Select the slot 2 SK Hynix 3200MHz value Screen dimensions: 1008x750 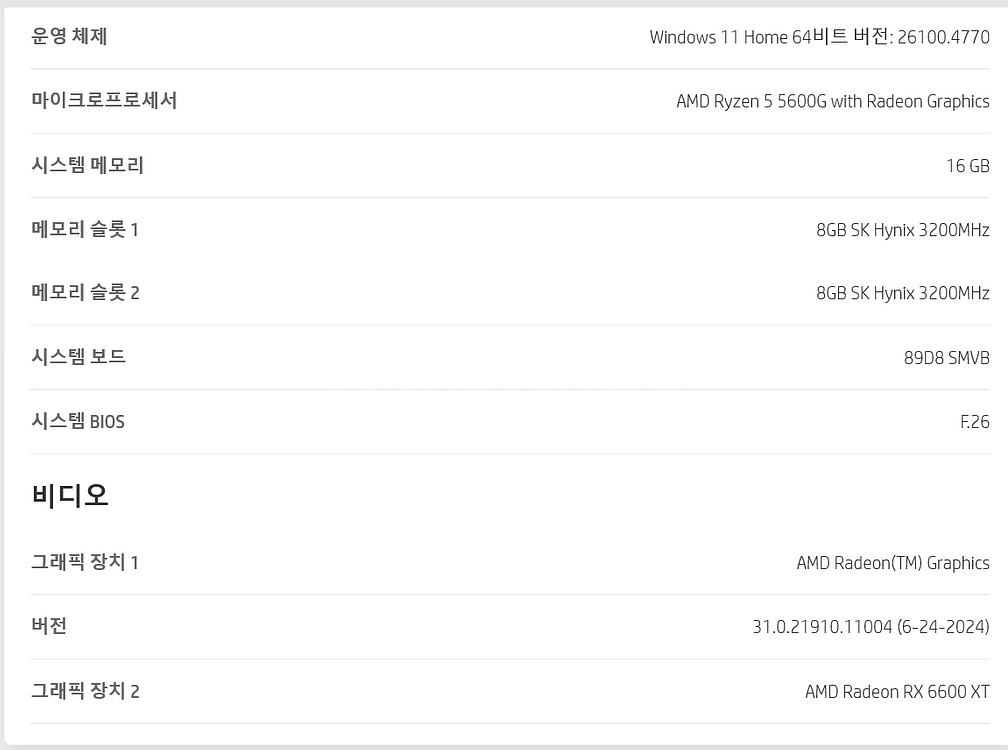point(903,293)
